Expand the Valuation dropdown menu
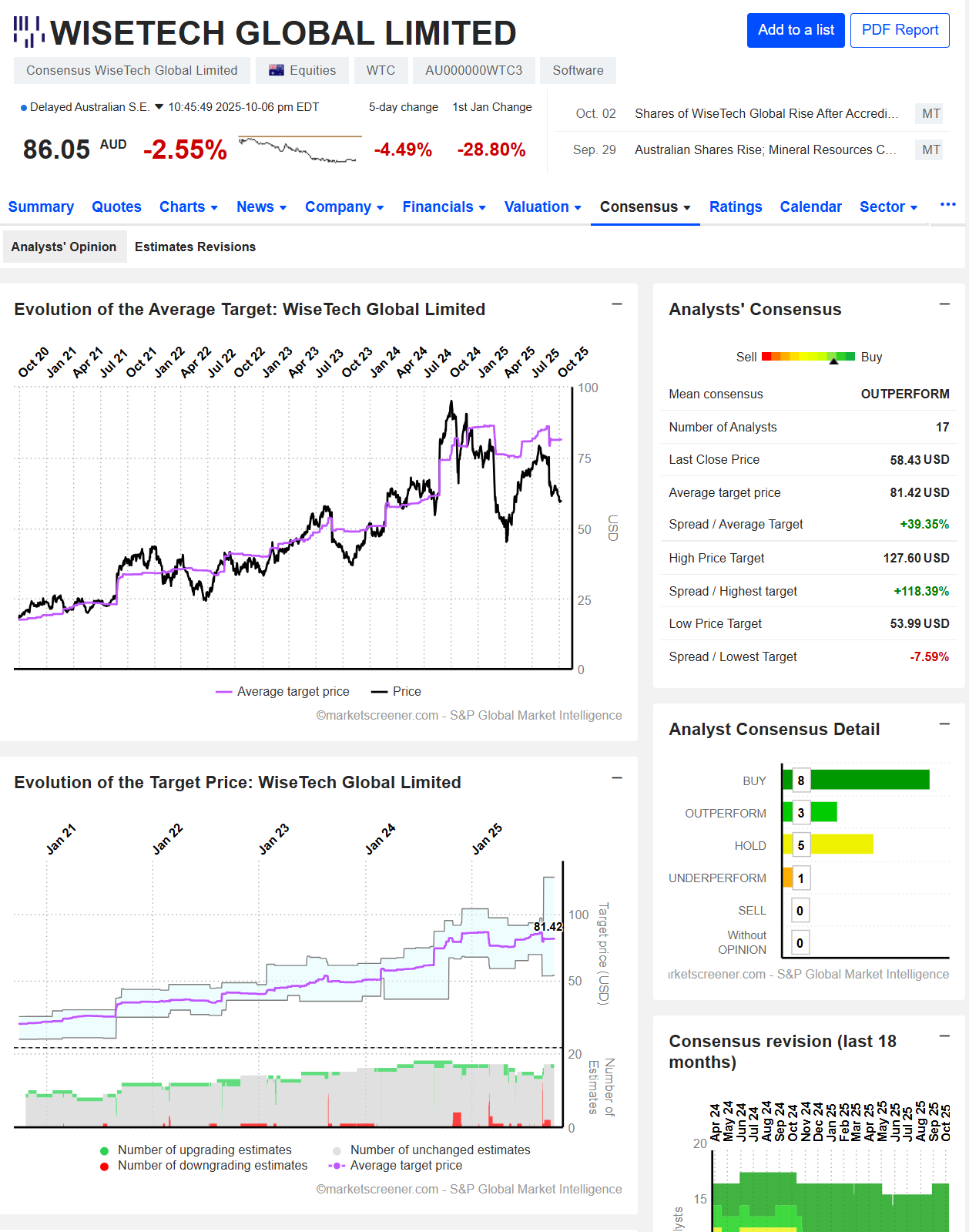The image size is (969, 1232). pyautogui.click(x=542, y=206)
